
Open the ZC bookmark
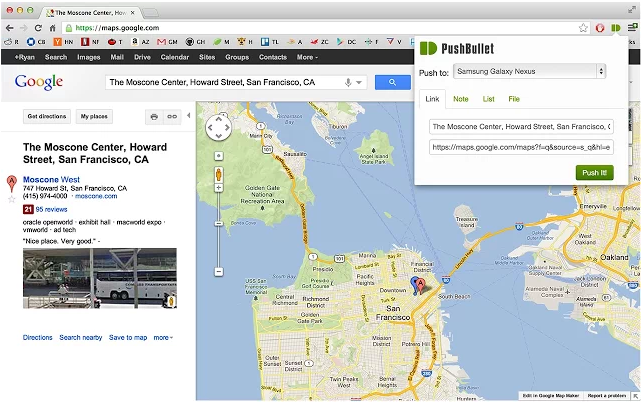(319, 42)
